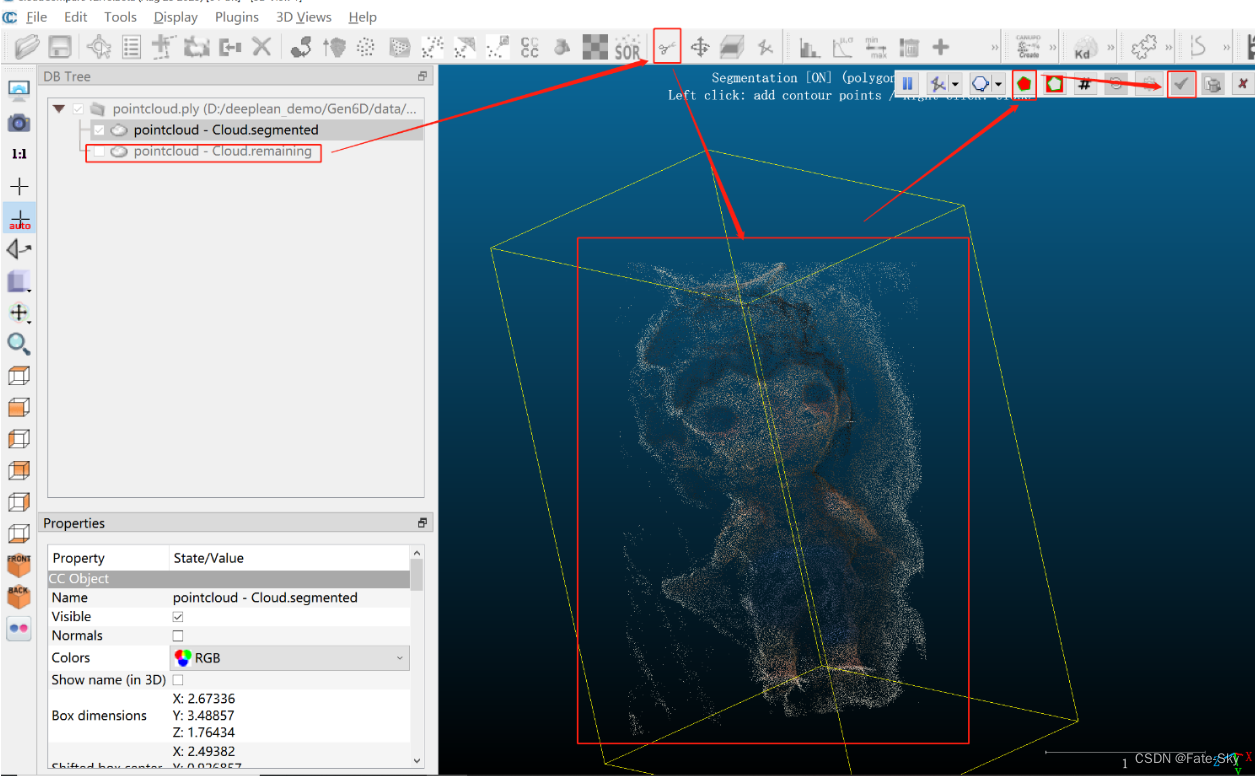Screen dimensions: 1255x776
Task: Toggle checkbox for pointcloud - Cloud.remaining
Action: pos(99,152)
